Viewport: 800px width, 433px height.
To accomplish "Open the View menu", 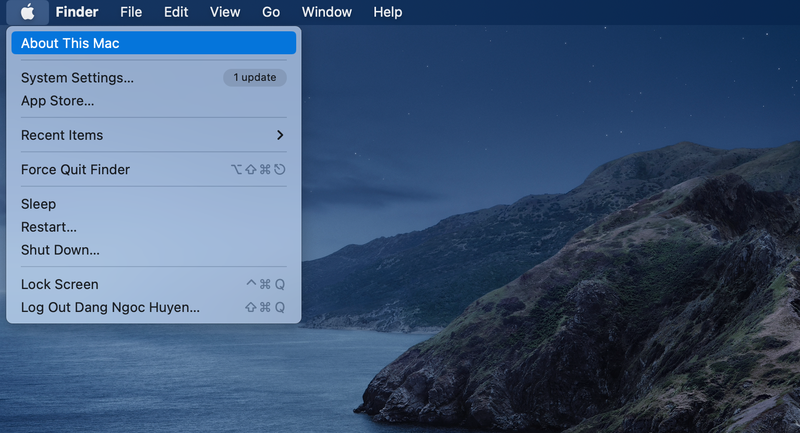I will click(x=225, y=12).
